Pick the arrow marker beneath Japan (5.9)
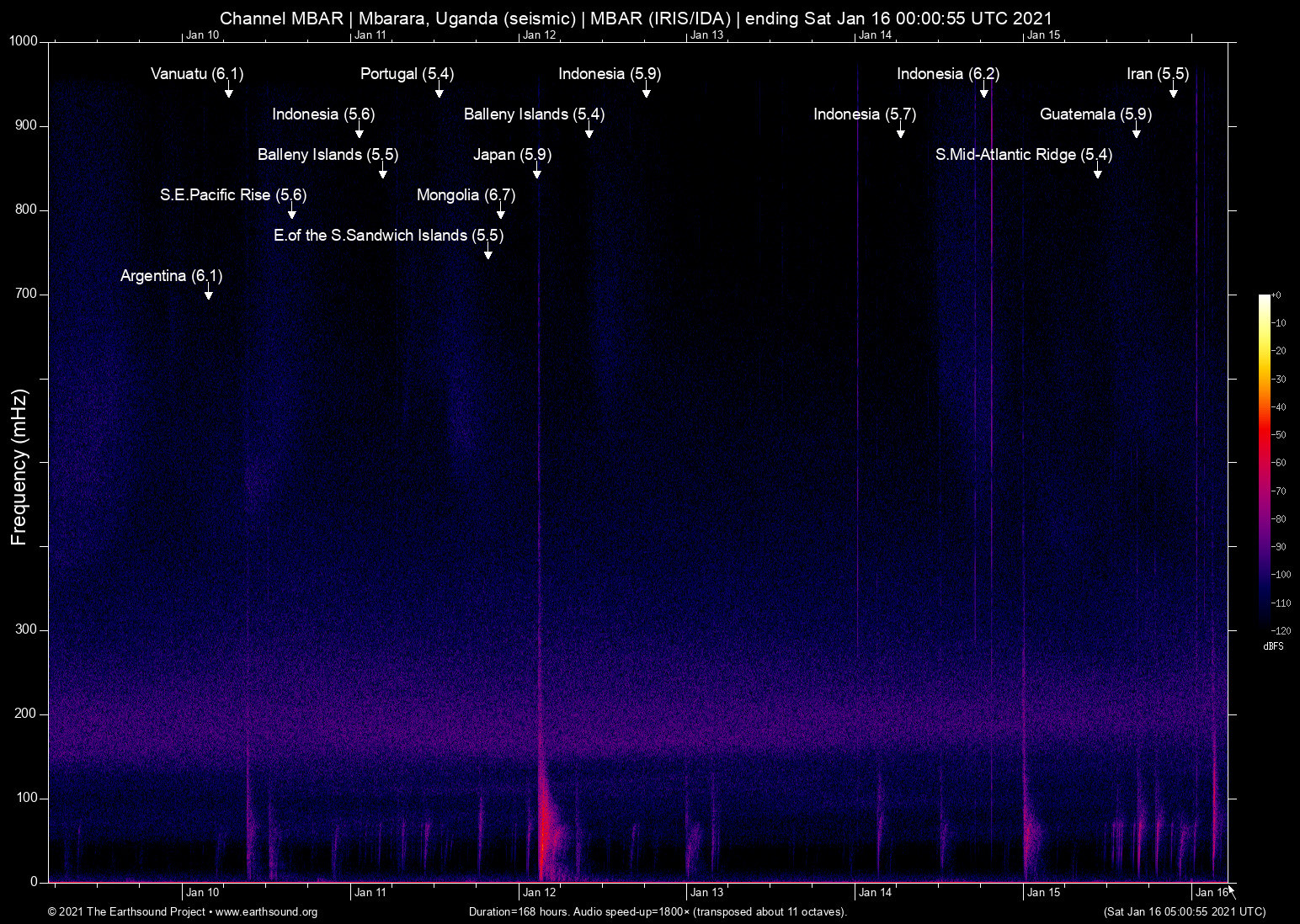 536,171
